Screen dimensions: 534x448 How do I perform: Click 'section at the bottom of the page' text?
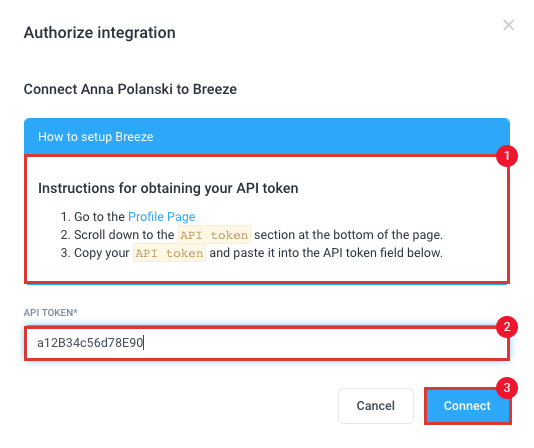click(x=347, y=235)
